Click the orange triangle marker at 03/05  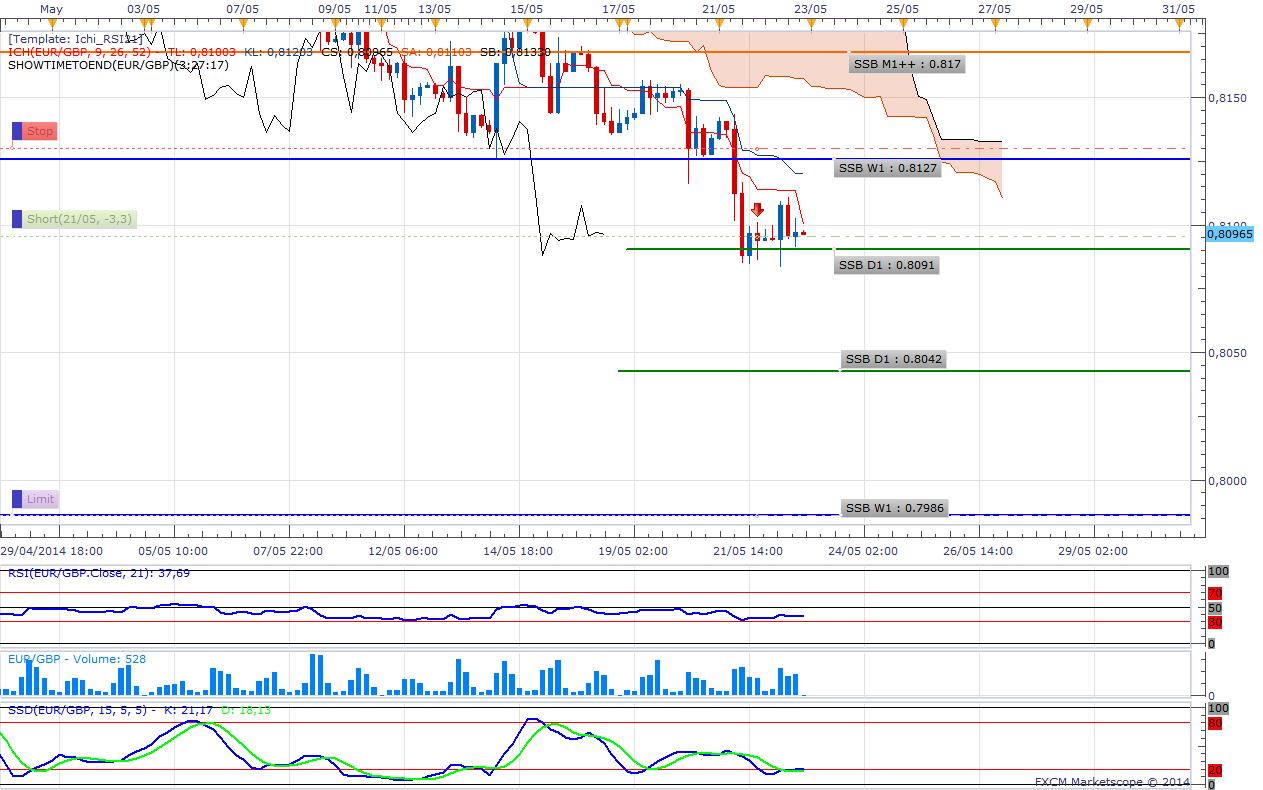144,20
